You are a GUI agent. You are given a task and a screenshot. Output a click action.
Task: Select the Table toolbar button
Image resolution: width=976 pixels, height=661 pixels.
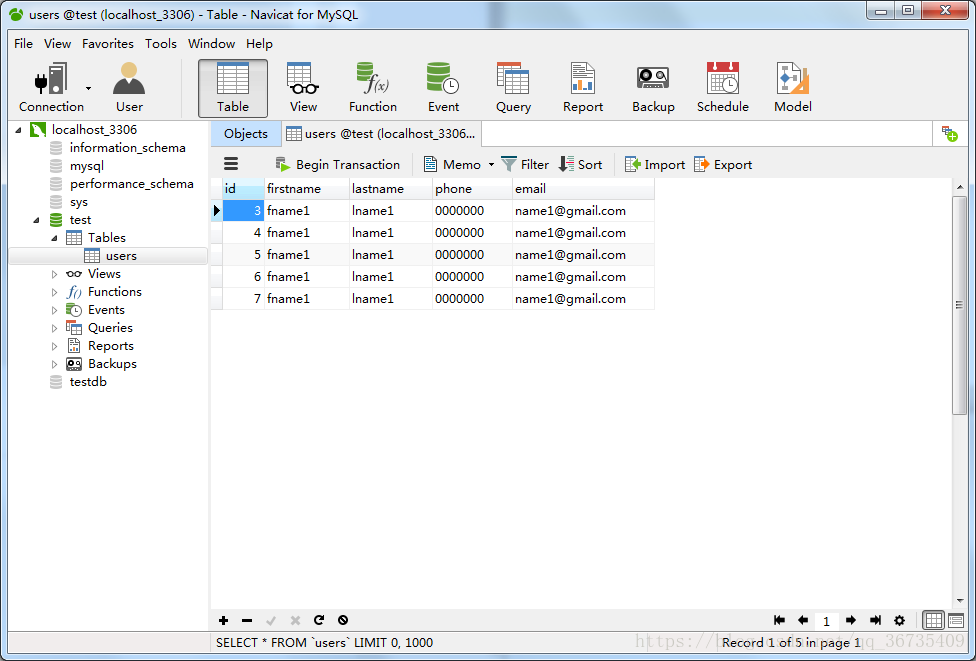pos(233,88)
